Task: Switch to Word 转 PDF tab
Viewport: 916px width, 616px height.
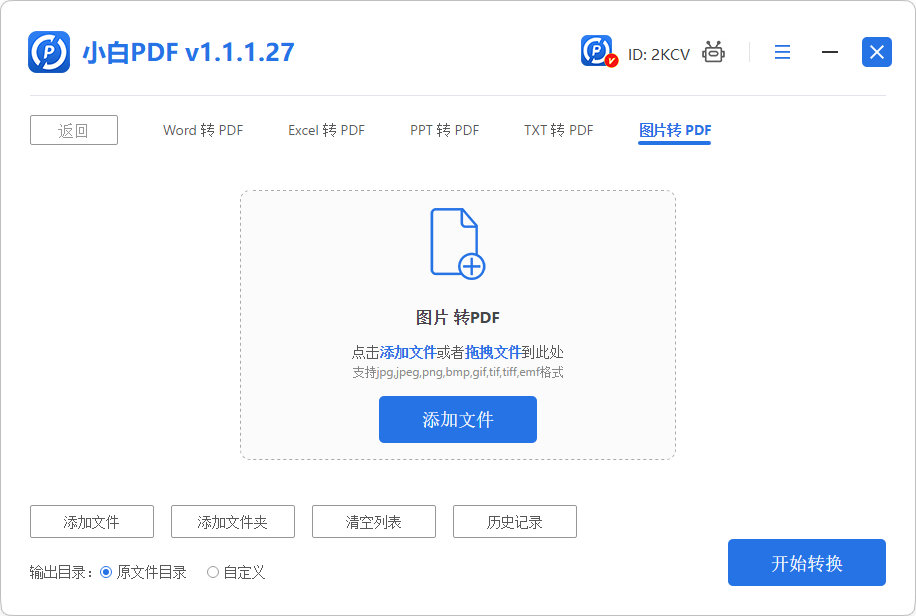Action: [203, 130]
